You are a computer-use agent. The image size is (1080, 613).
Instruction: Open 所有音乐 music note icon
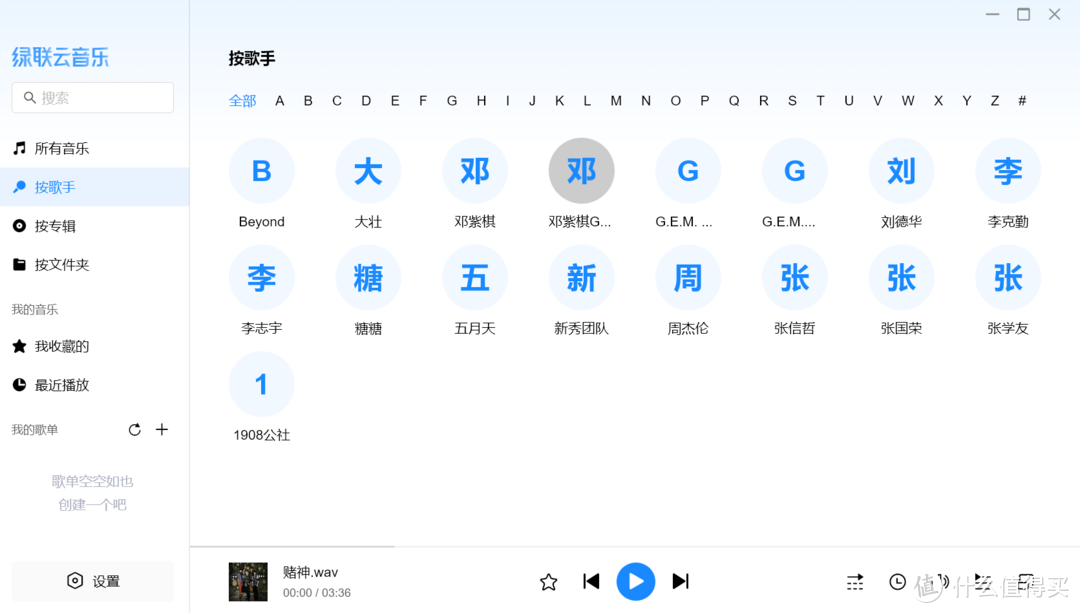click(x=19, y=148)
